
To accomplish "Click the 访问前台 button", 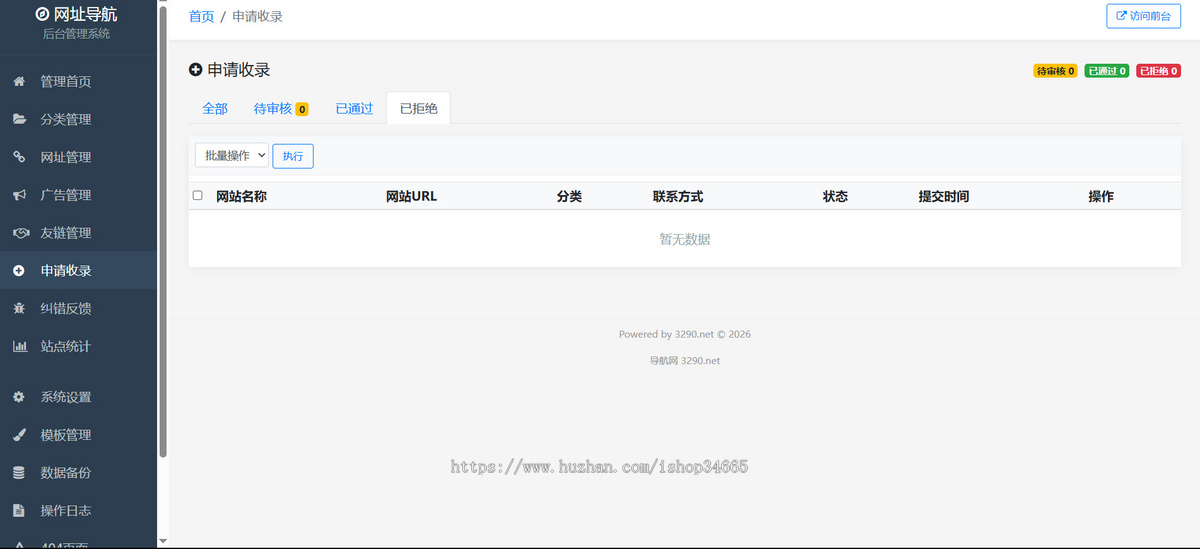I will pos(1143,16).
